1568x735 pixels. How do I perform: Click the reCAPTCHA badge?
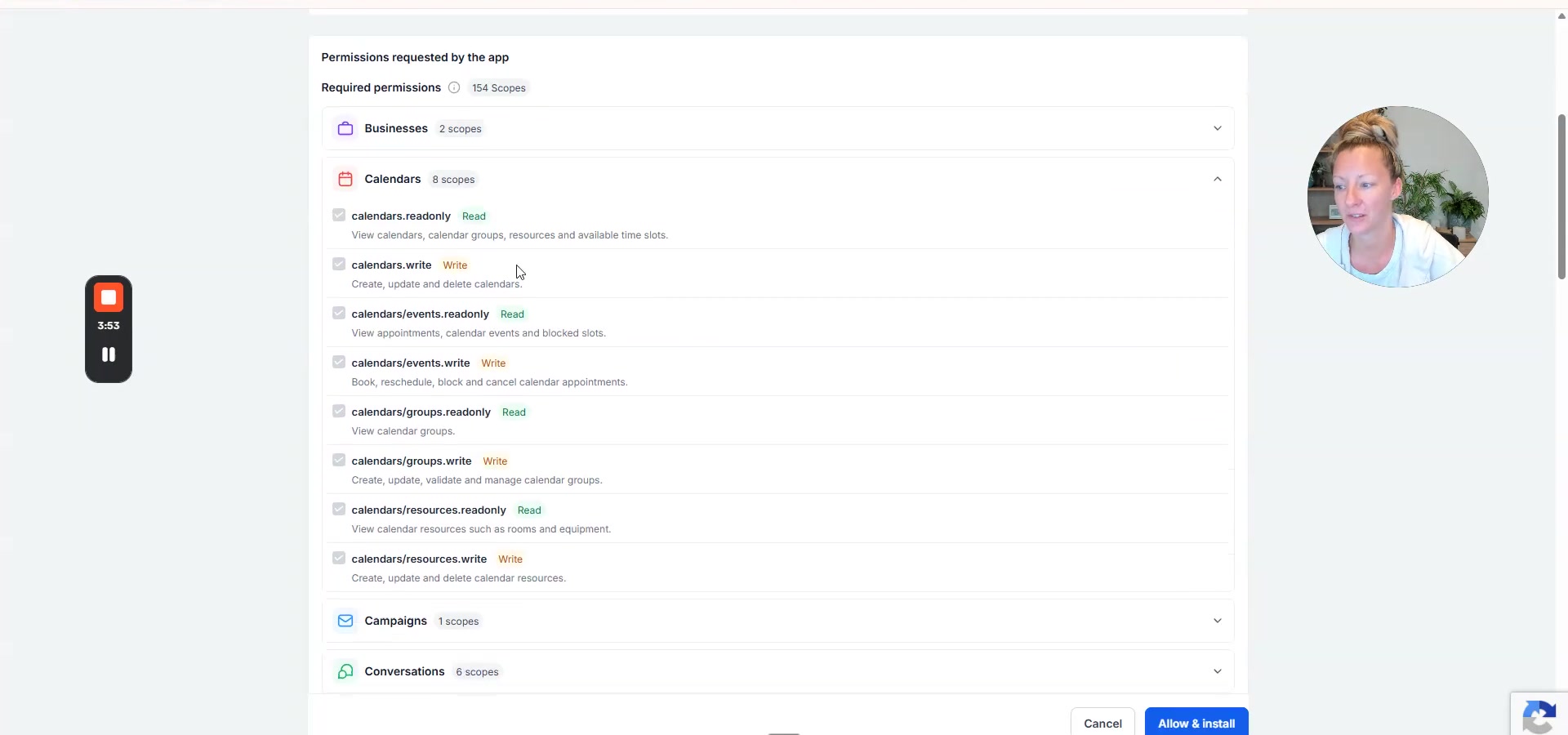coord(1539,715)
